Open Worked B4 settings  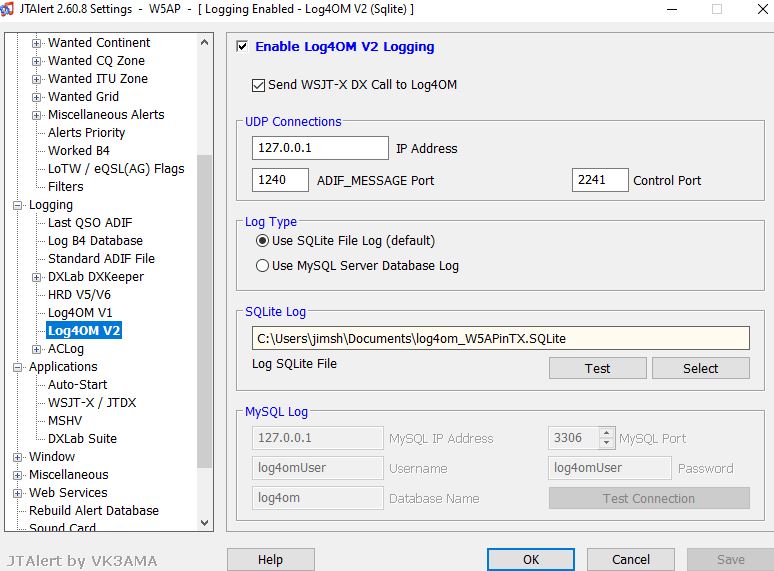[x=78, y=151]
